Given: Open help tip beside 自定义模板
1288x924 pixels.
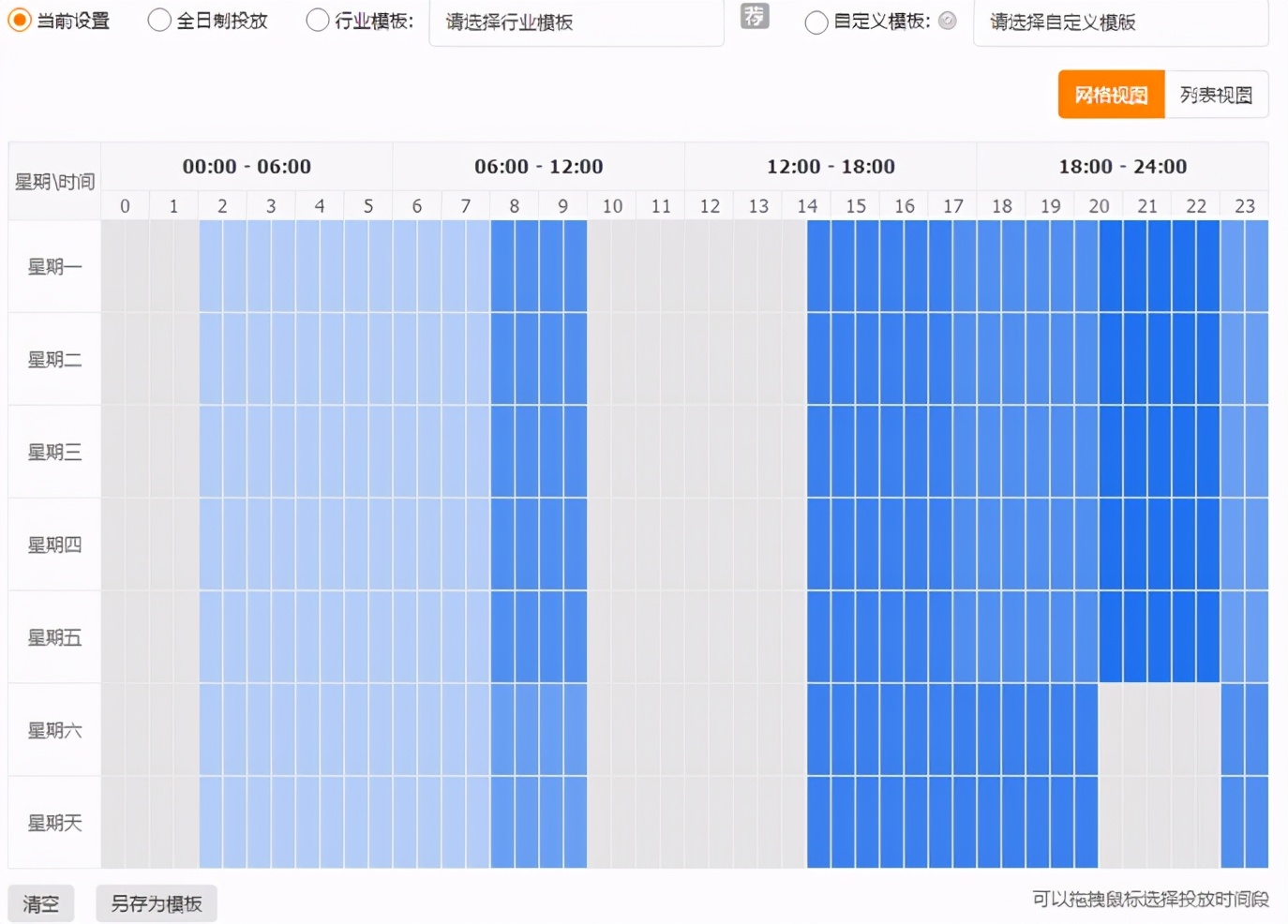Looking at the screenshot, I should click(947, 22).
